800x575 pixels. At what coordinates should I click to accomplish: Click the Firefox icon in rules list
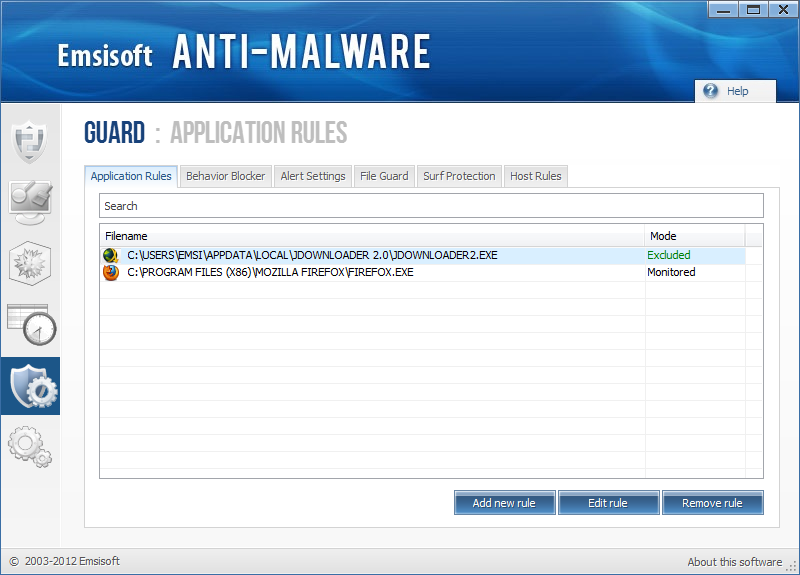coord(110,272)
